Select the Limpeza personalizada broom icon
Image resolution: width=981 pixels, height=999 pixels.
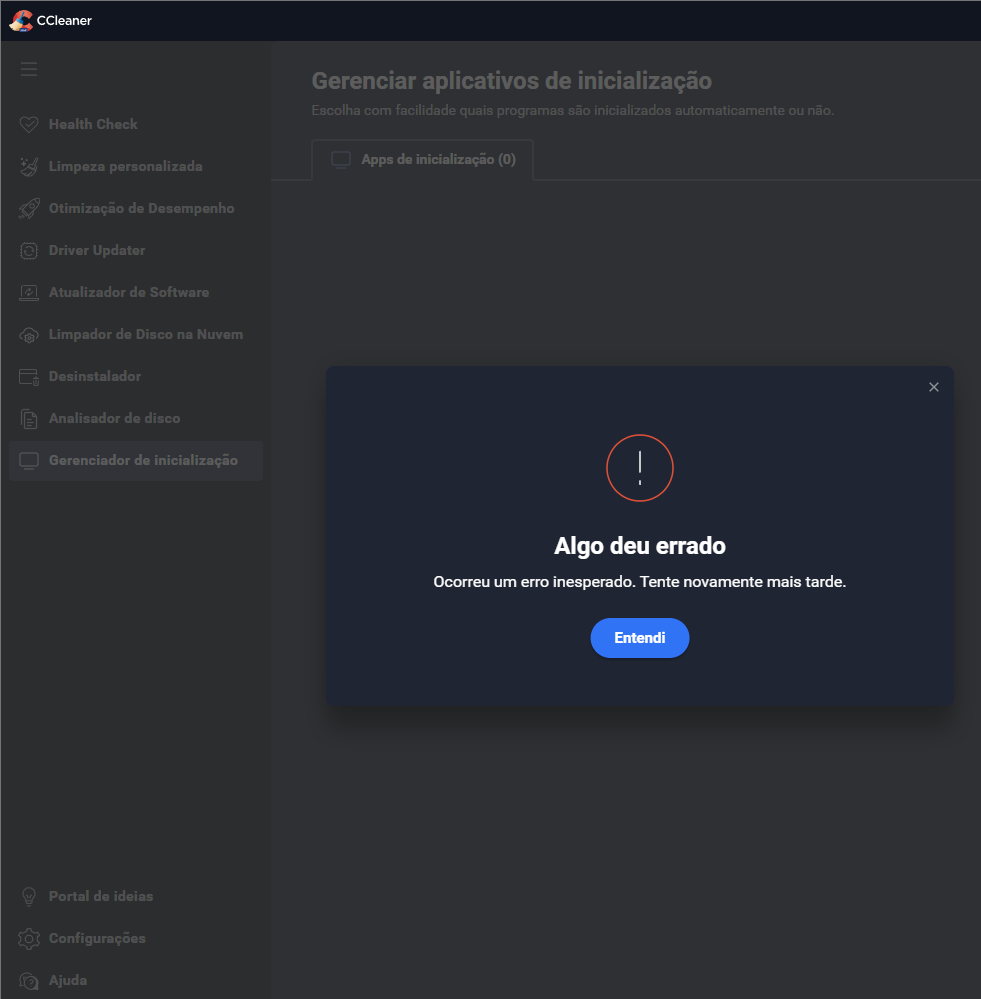pos(29,166)
